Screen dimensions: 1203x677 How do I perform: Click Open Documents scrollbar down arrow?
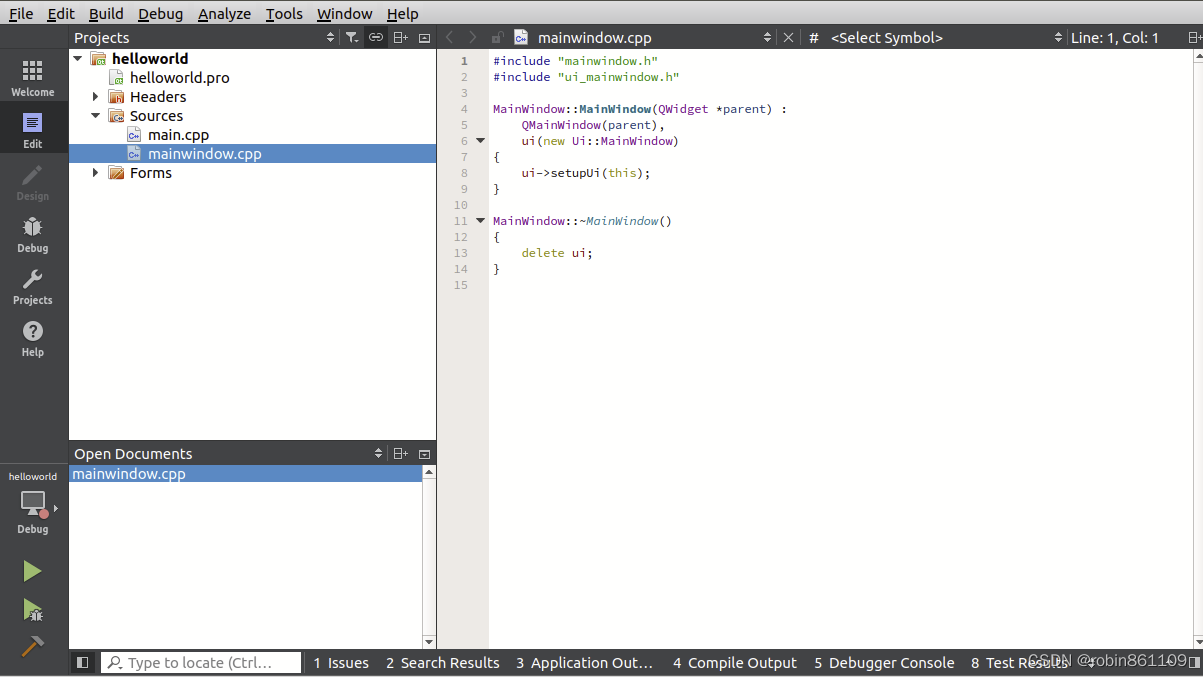[x=429, y=641]
